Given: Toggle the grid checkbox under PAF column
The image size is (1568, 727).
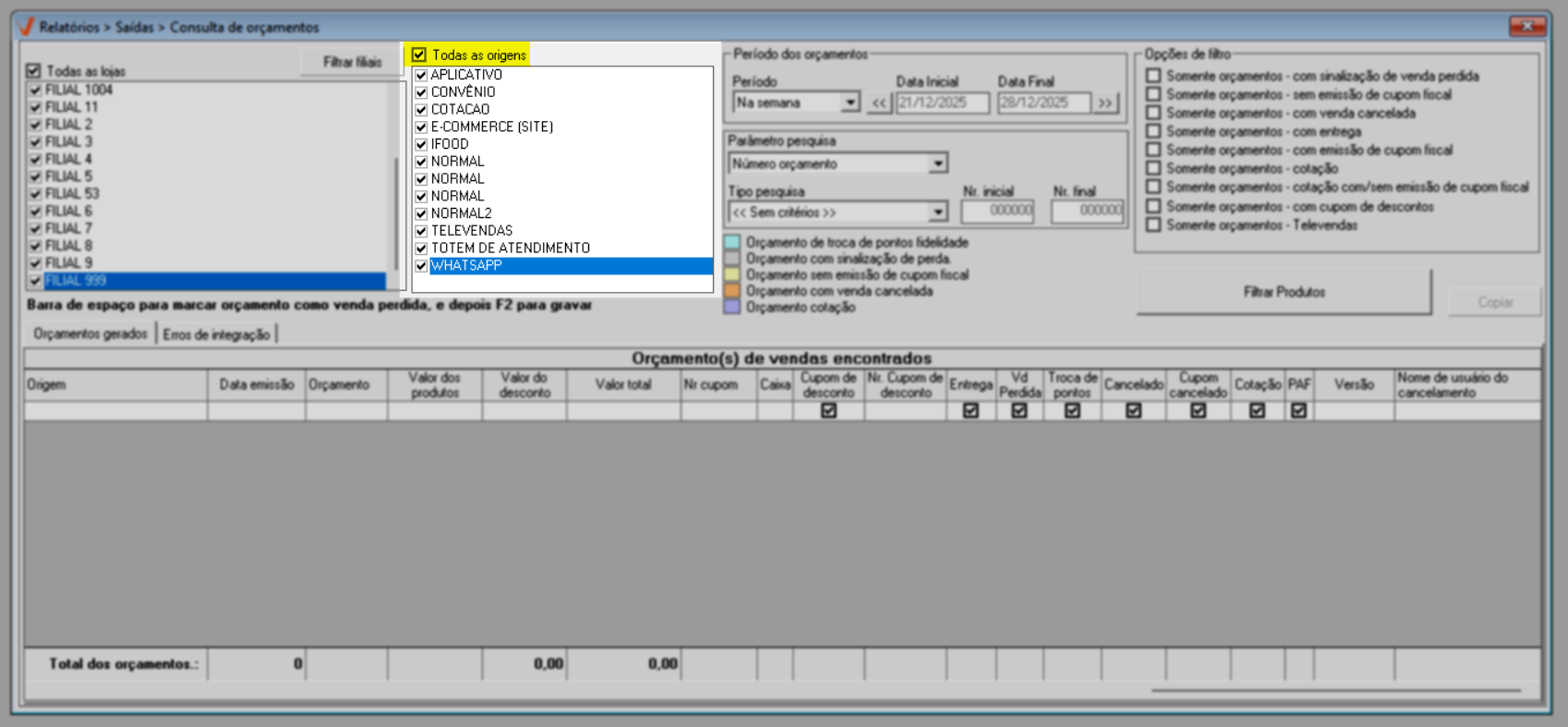Looking at the screenshot, I should 1299,411.
